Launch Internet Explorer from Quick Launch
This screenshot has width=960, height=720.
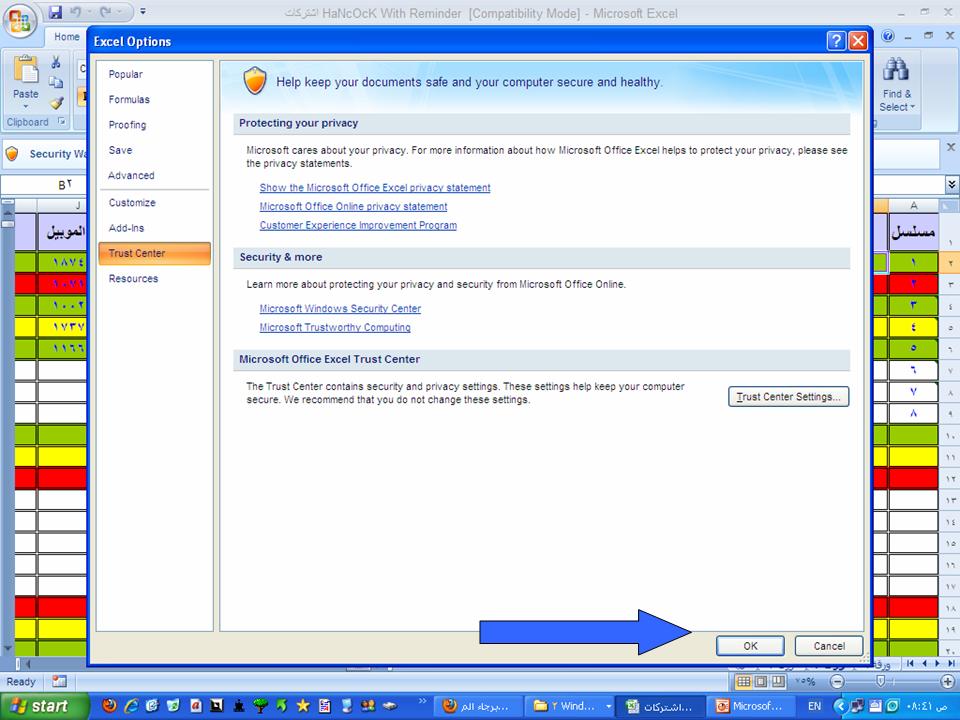(132, 705)
